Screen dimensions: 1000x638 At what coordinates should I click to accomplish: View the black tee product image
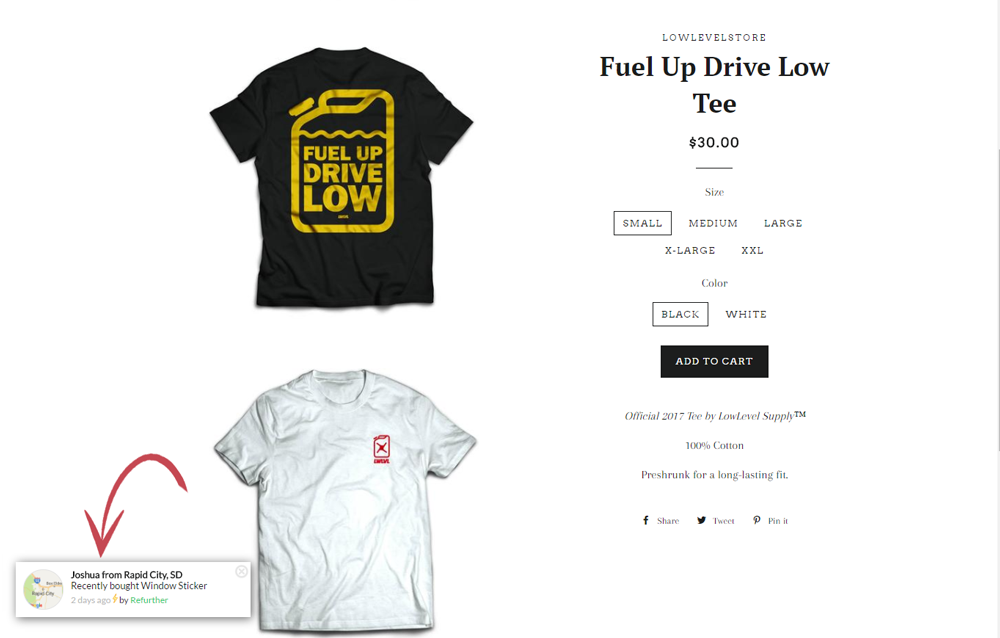(x=342, y=177)
